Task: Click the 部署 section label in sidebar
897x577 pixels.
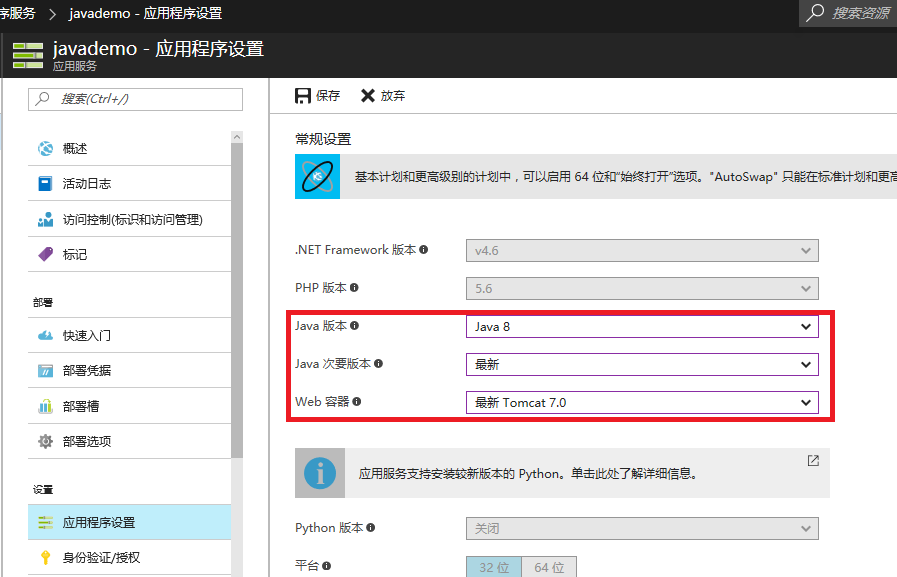Action: pyautogui.click(x=42, y=302)
